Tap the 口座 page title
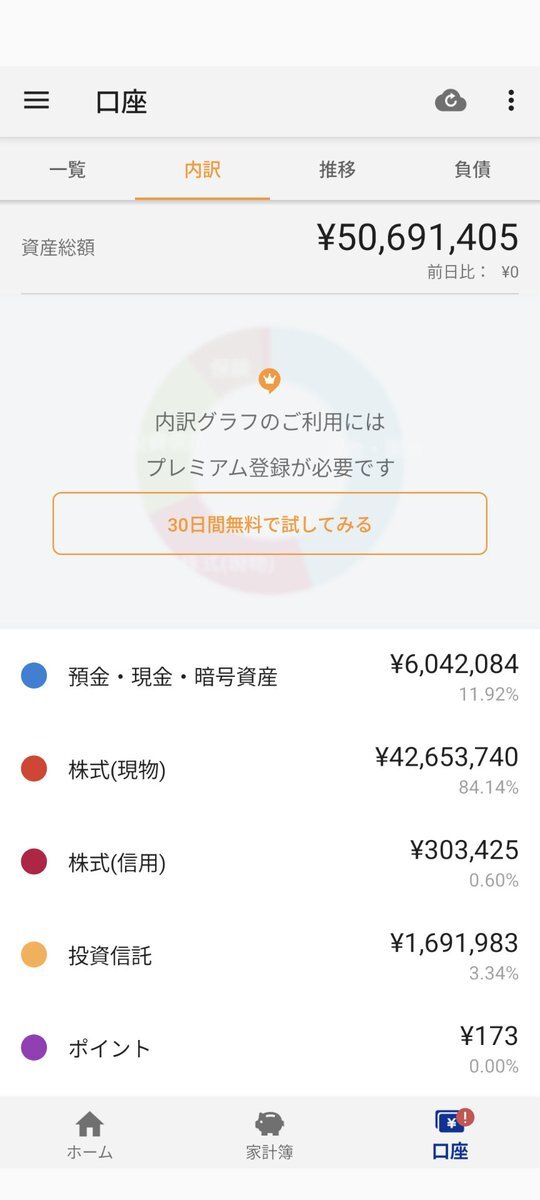This screenshot has width=540, height=1200. 122,102
